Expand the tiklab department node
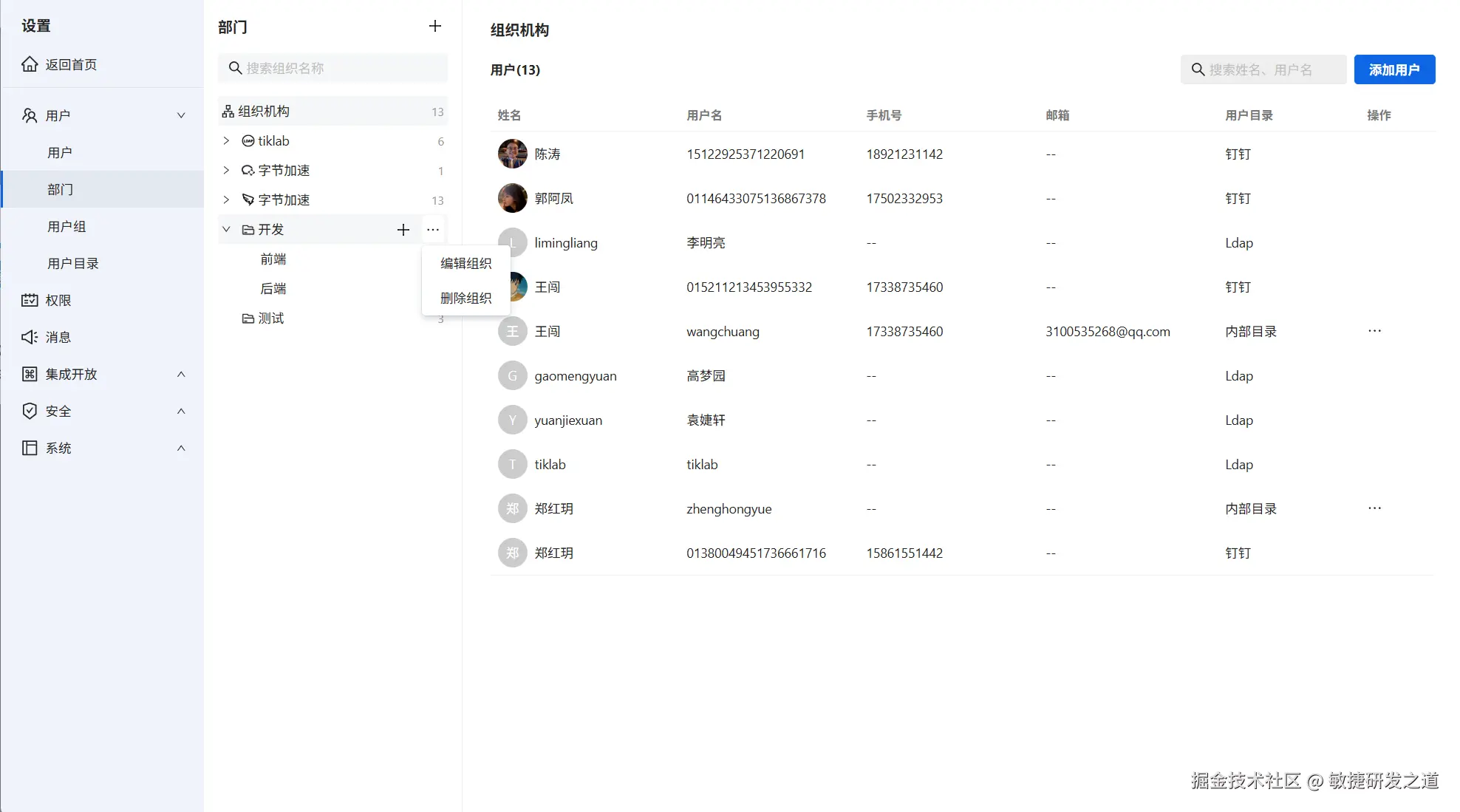Viewport: 1460px width, 812px height. (x=227, y=140)
